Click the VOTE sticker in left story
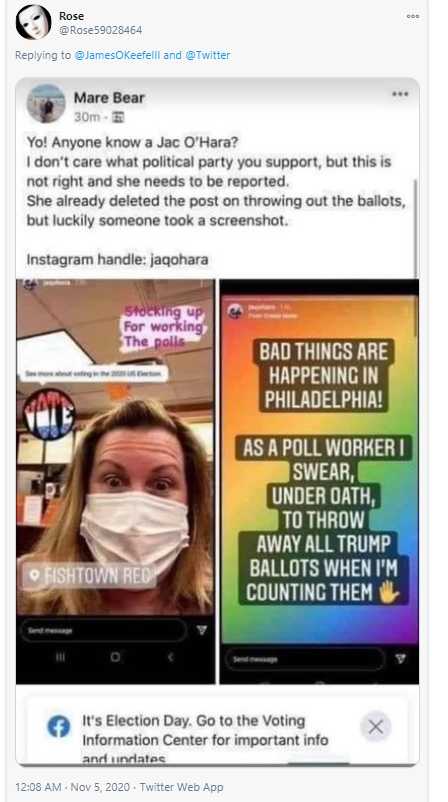Viewport: 448px width, 802px height. coord(49,414)
